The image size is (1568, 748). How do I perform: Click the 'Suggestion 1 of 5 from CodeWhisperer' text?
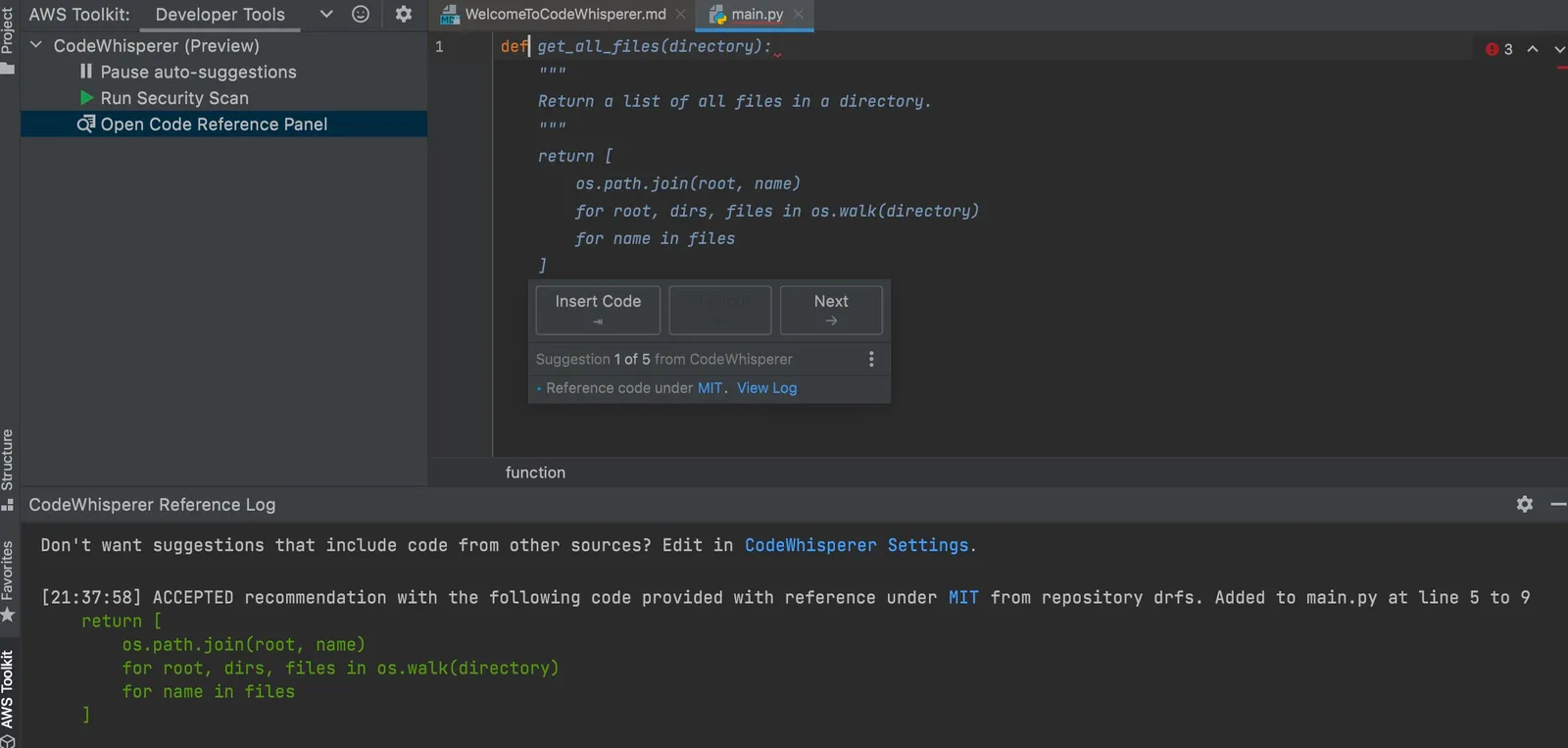pyautogui.click(x=664, y=359)
